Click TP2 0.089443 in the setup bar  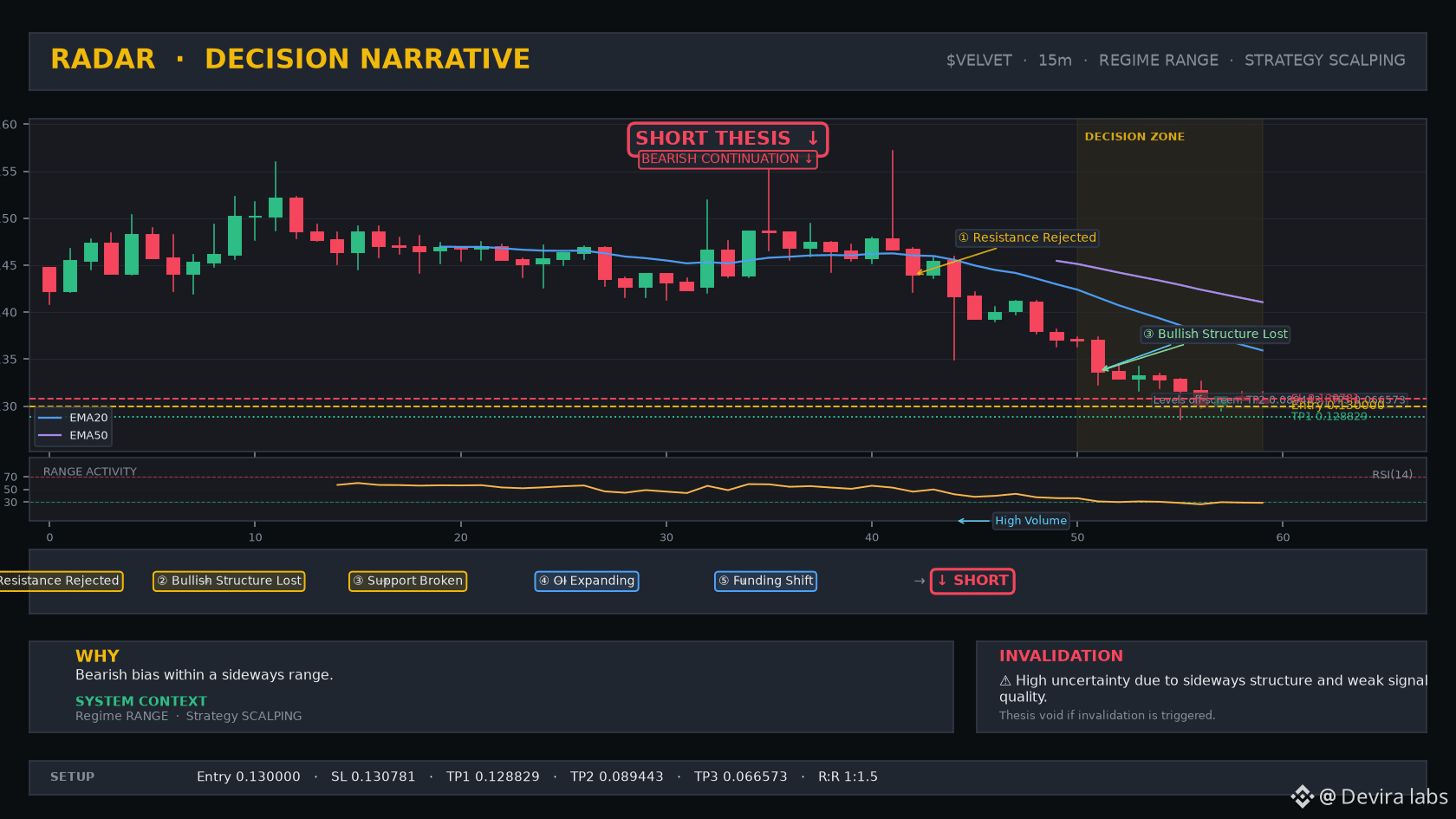(617, 777)
